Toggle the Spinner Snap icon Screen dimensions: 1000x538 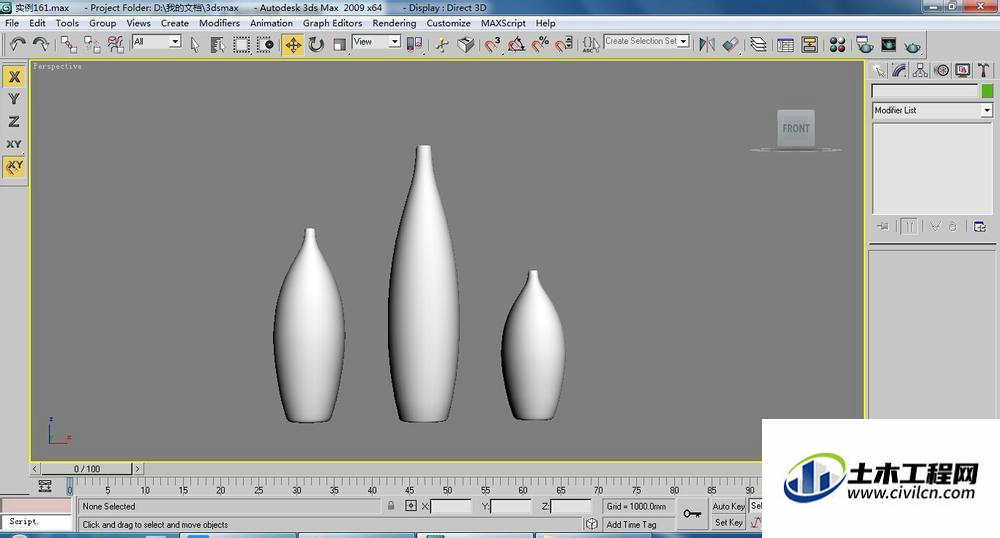[x=564, y=45]
